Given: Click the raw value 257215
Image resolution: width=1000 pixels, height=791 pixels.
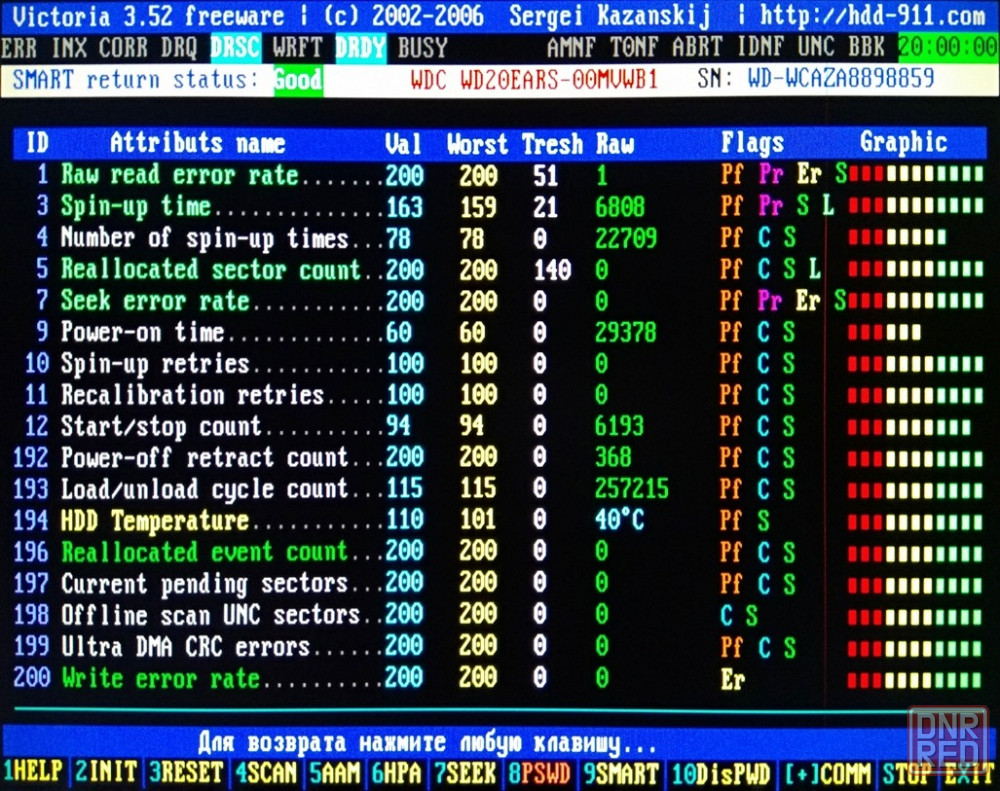Looking at the screenshot, I should (632, 489).
